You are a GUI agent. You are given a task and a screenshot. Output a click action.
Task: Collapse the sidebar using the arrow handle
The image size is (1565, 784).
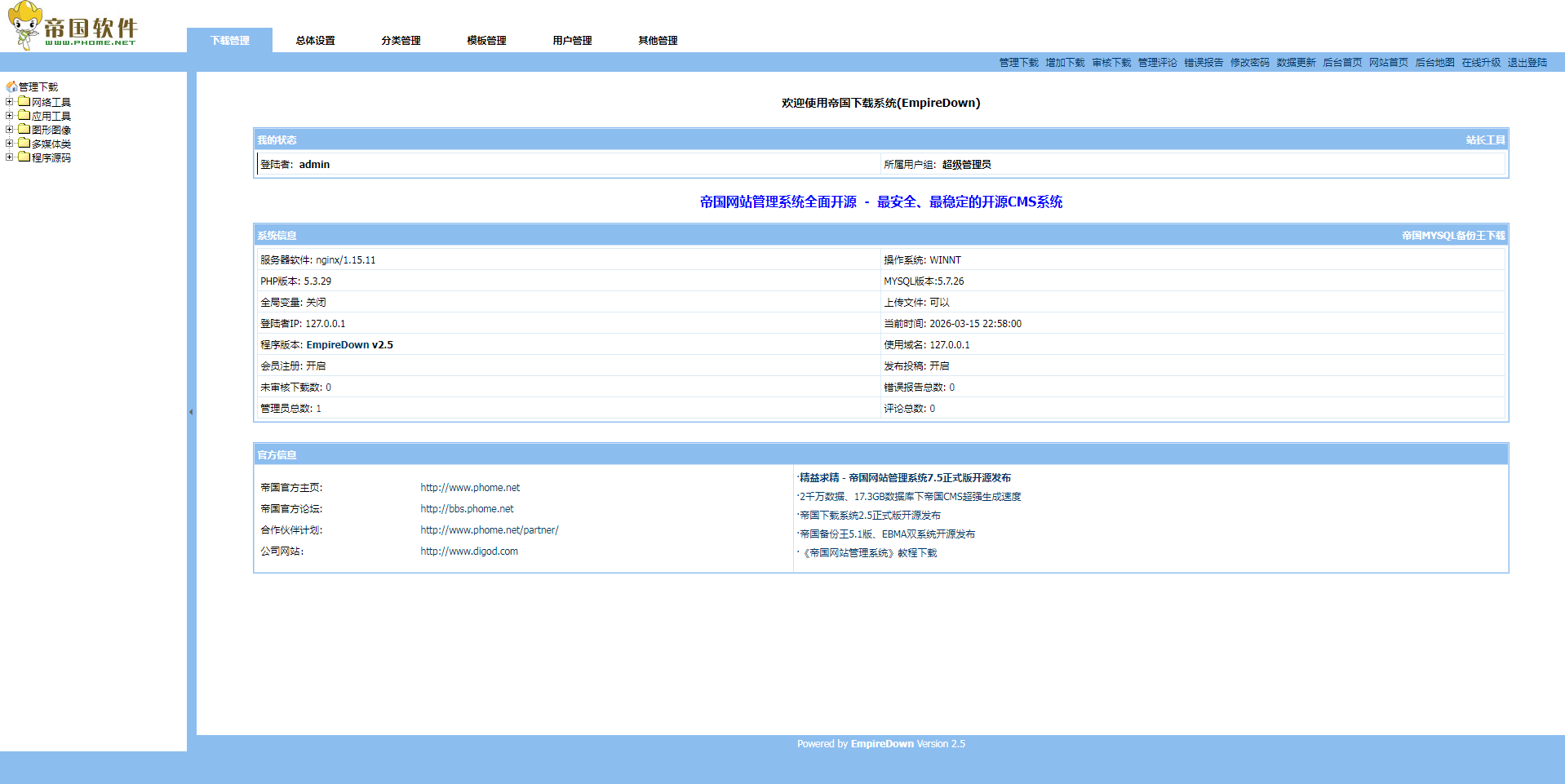tap(191, 412)
